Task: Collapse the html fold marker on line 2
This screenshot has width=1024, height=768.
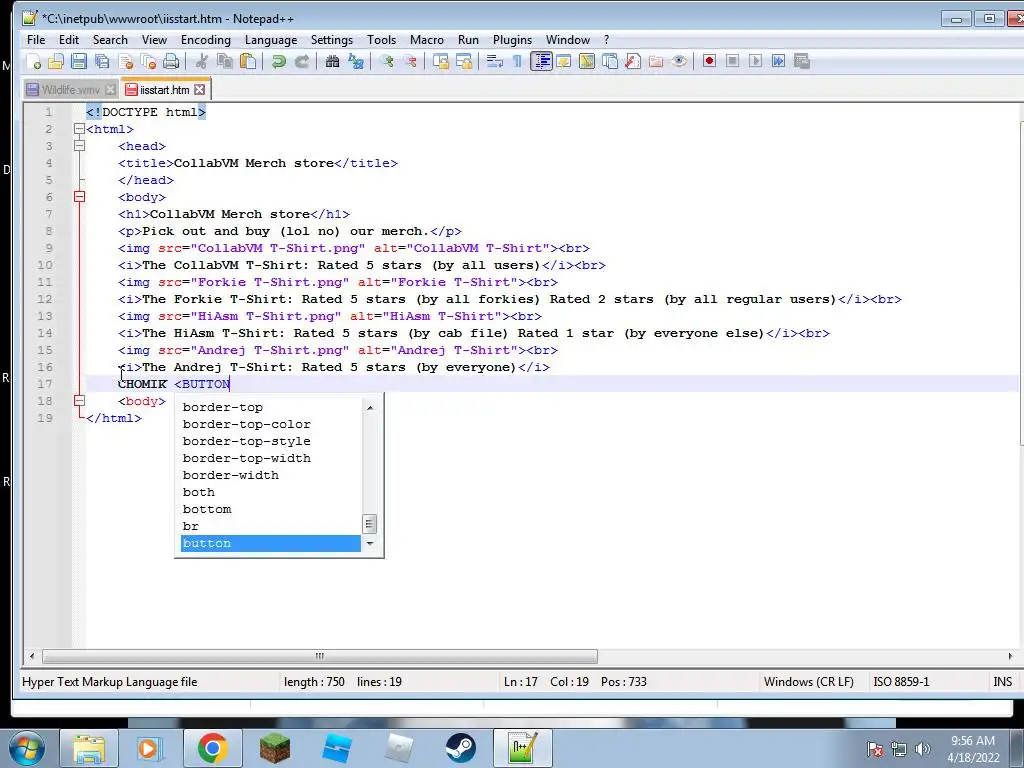Action: [x=80, y=129]
